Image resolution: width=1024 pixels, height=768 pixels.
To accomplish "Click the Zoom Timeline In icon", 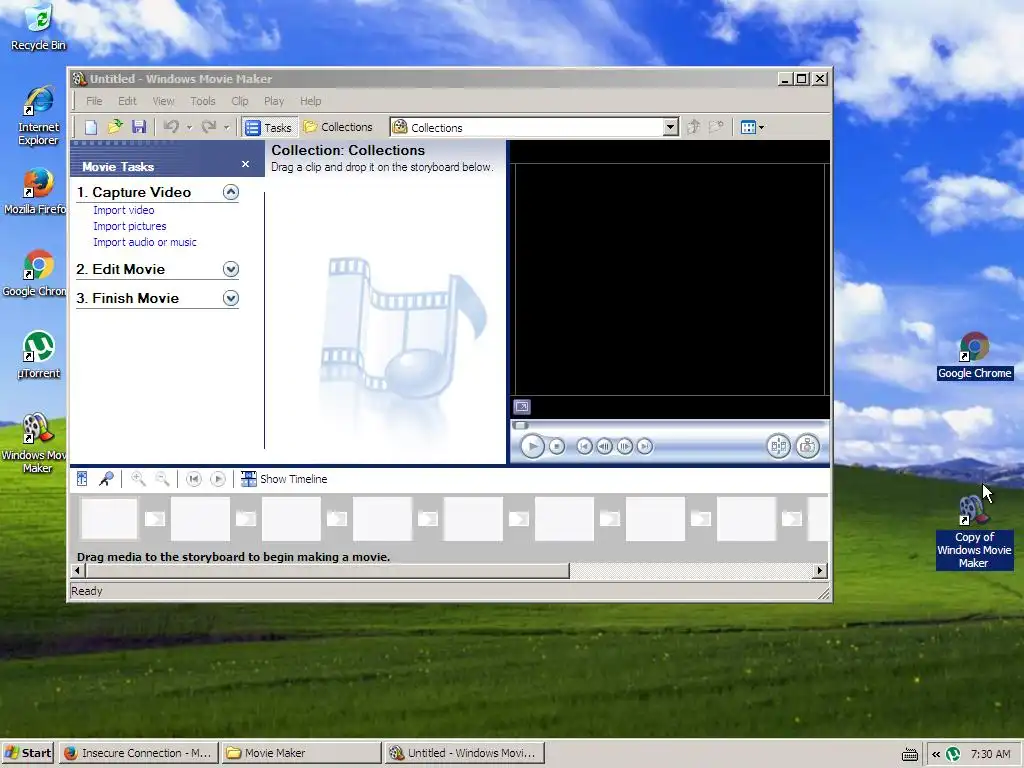I will 138,479.
